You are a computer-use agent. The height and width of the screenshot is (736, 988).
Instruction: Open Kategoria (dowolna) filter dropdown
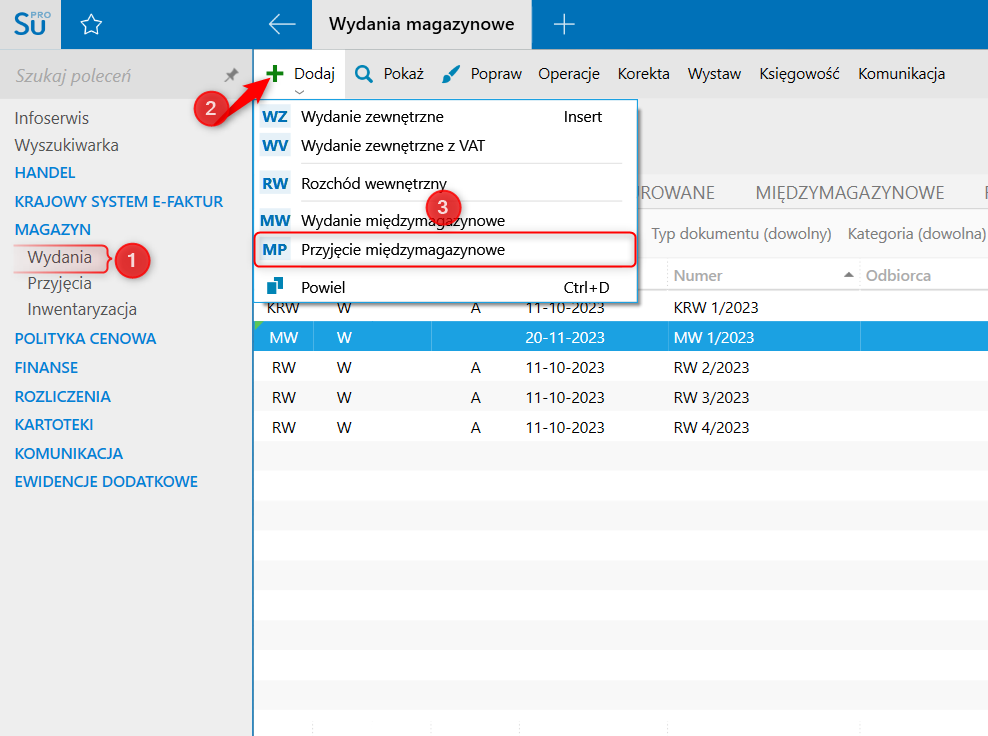(916, 234)
